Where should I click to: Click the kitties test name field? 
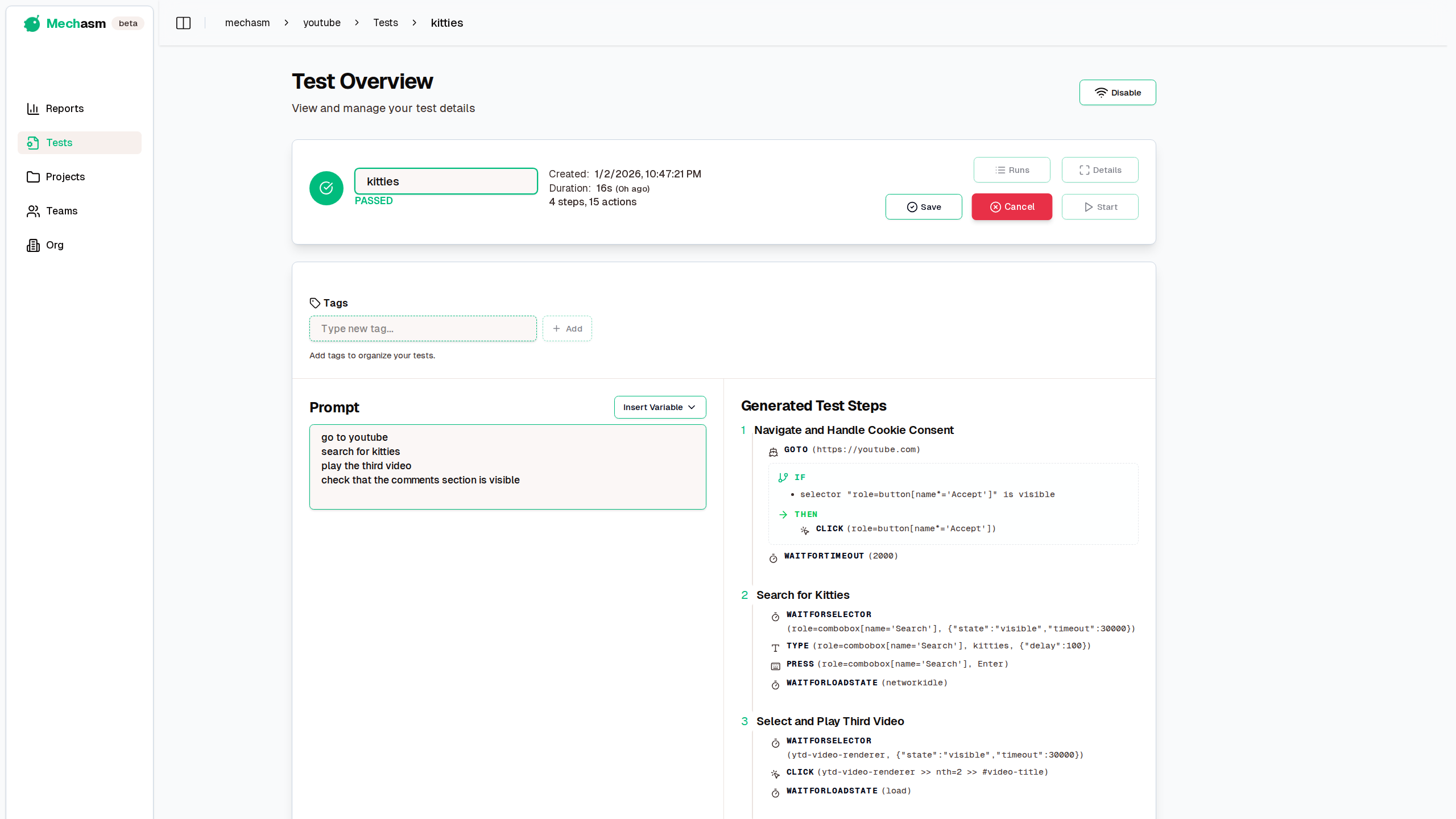[x=445, y=181]
